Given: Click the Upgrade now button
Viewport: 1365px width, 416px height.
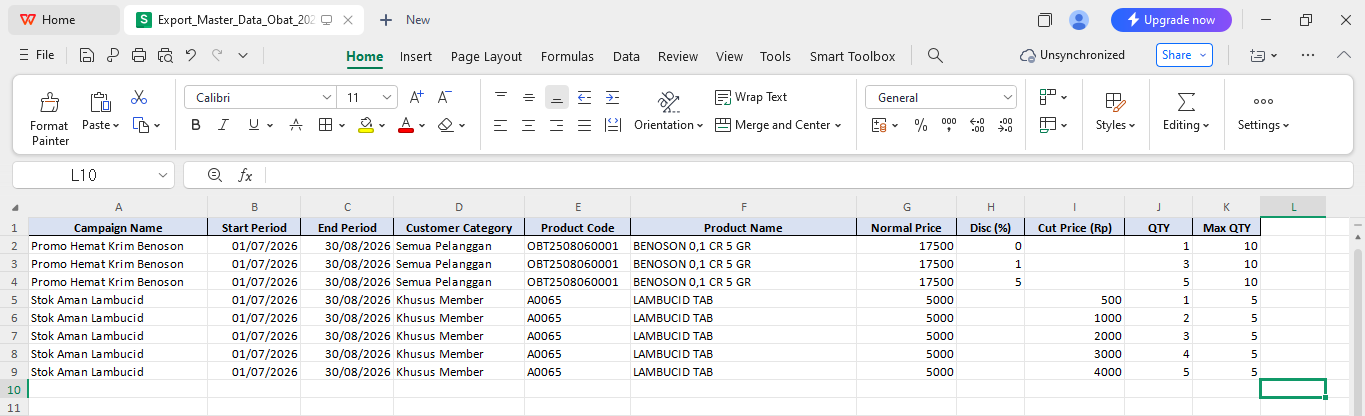Looking at the screenshot, I should tap(1171, 20).
